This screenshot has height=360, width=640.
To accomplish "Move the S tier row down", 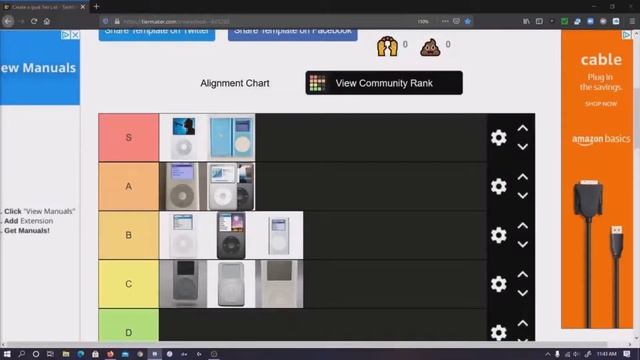I will tap(522, 147).
